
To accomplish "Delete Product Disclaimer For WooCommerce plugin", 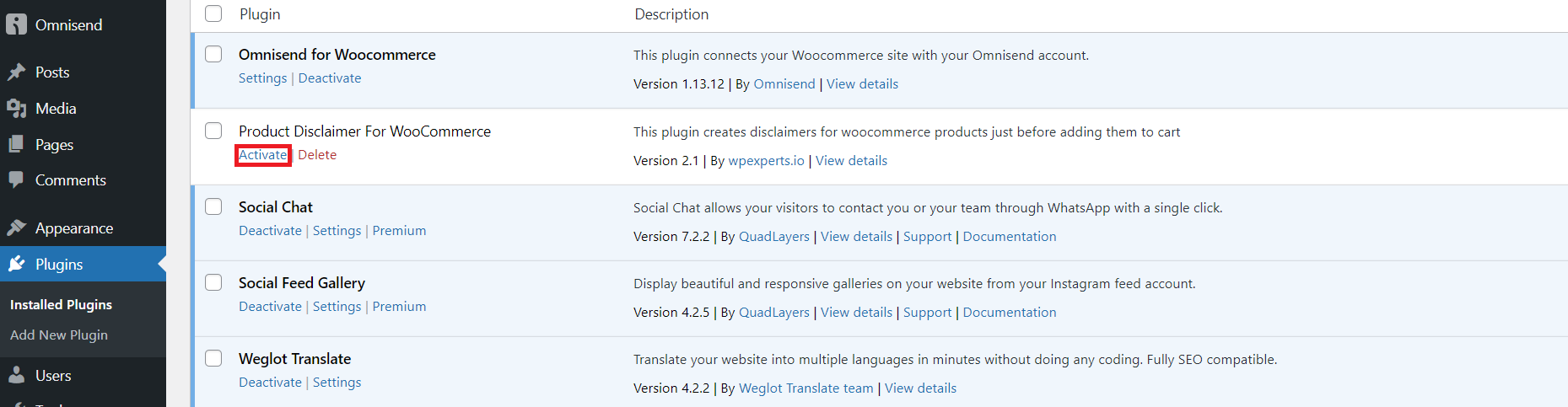I will pyautogui.click(x=317, y=155).
